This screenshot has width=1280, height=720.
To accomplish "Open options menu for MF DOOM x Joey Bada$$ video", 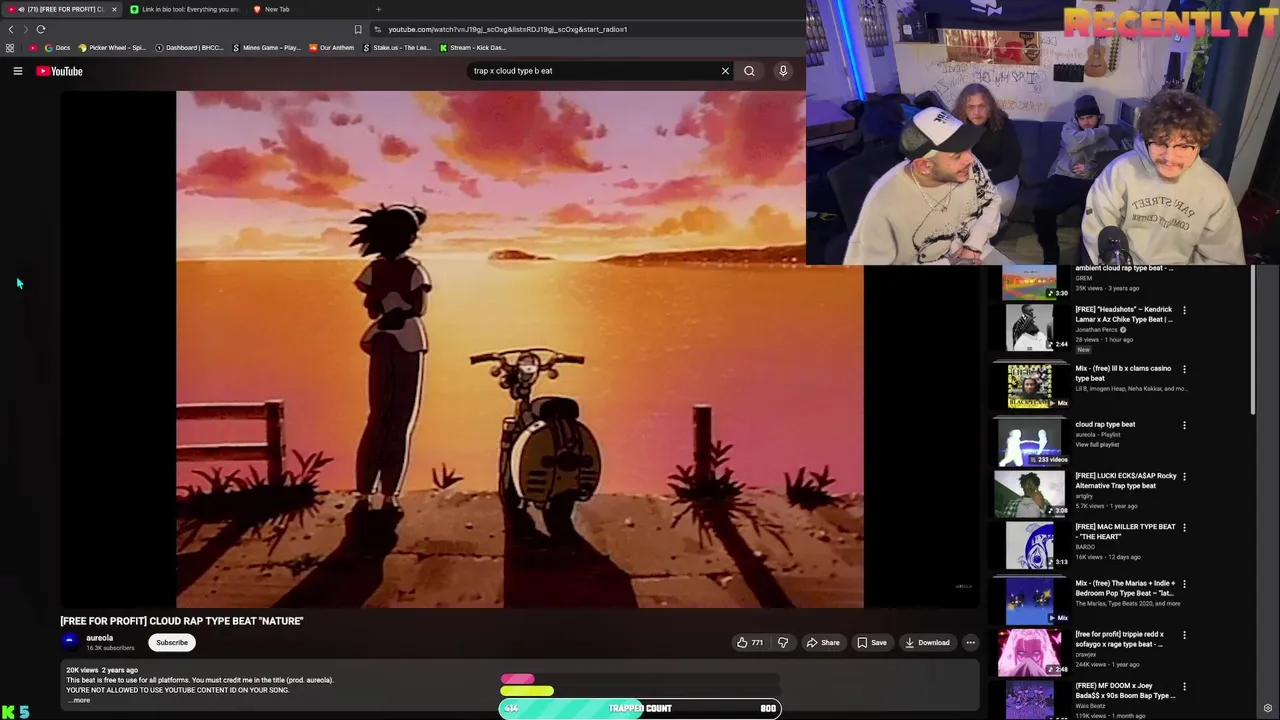I will (x=1184, y=687).
